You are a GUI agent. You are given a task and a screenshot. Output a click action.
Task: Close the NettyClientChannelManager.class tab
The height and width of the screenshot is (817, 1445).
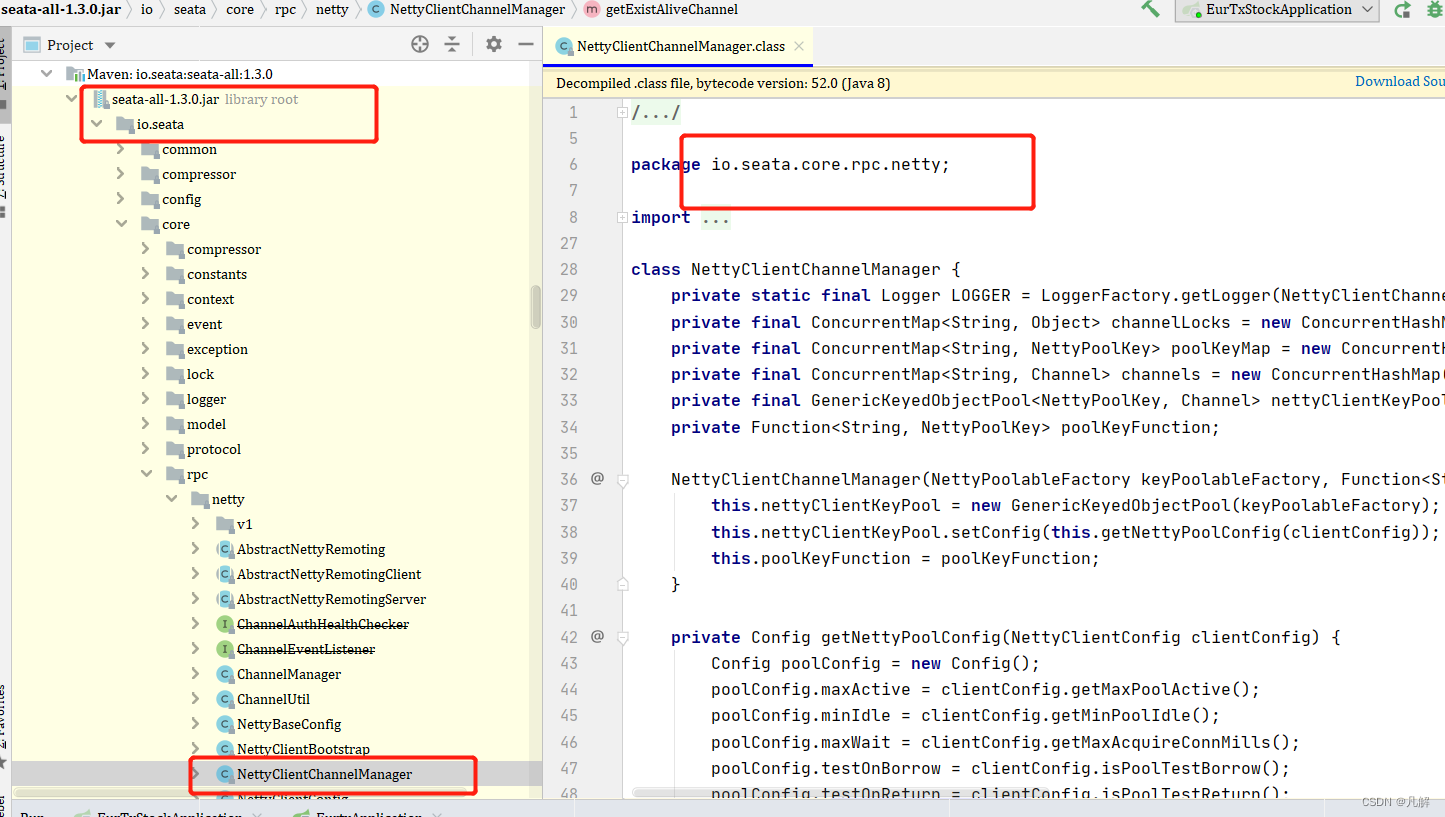click(x=798, y=46)
